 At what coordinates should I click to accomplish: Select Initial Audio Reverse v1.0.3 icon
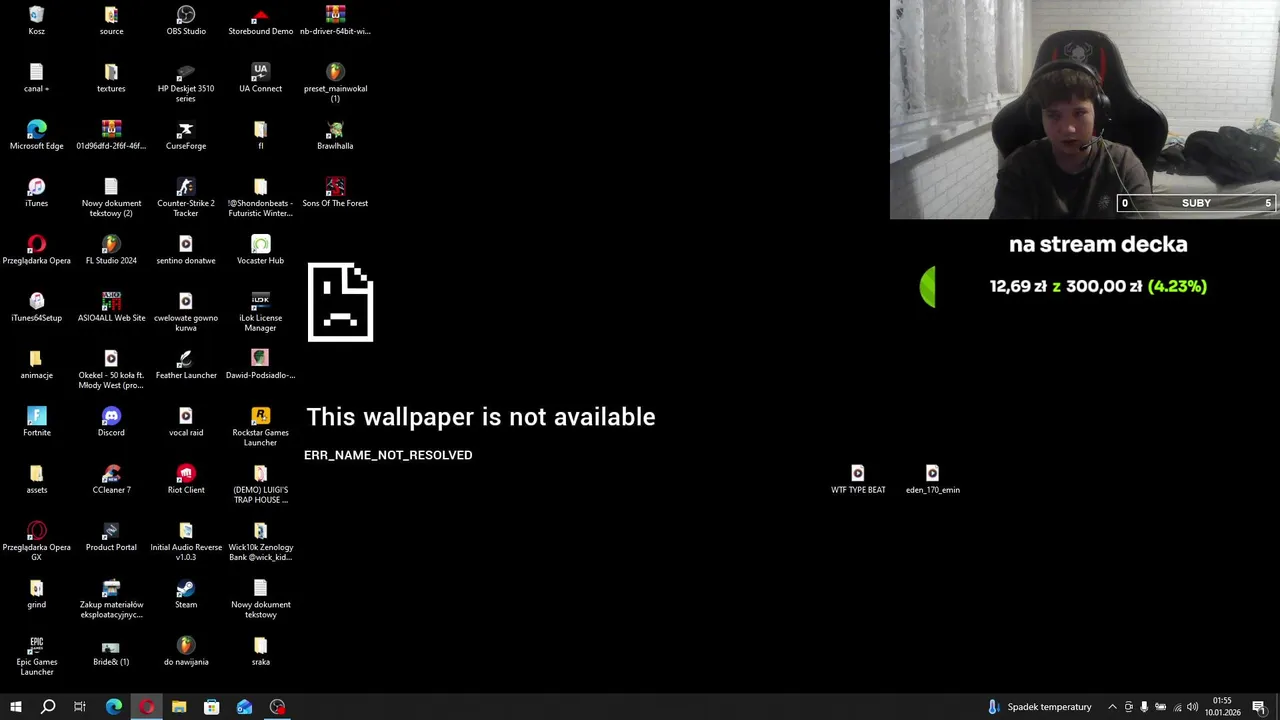pyautogui.click(x=186, y=542)
